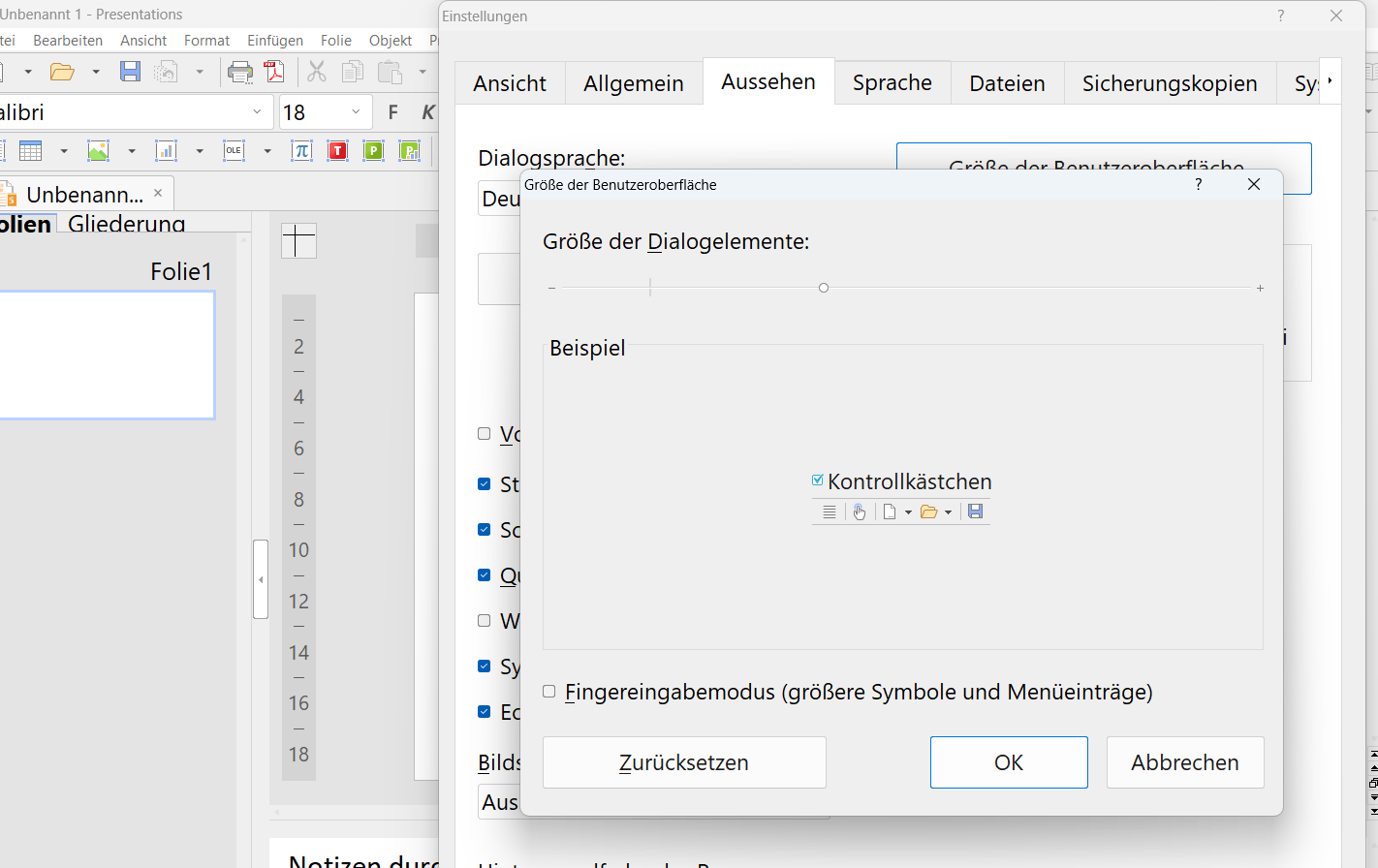Click the open folder icon in Beispiel toolbar
This screenshot has height=868, width=1378.
(x=928, y=512)
